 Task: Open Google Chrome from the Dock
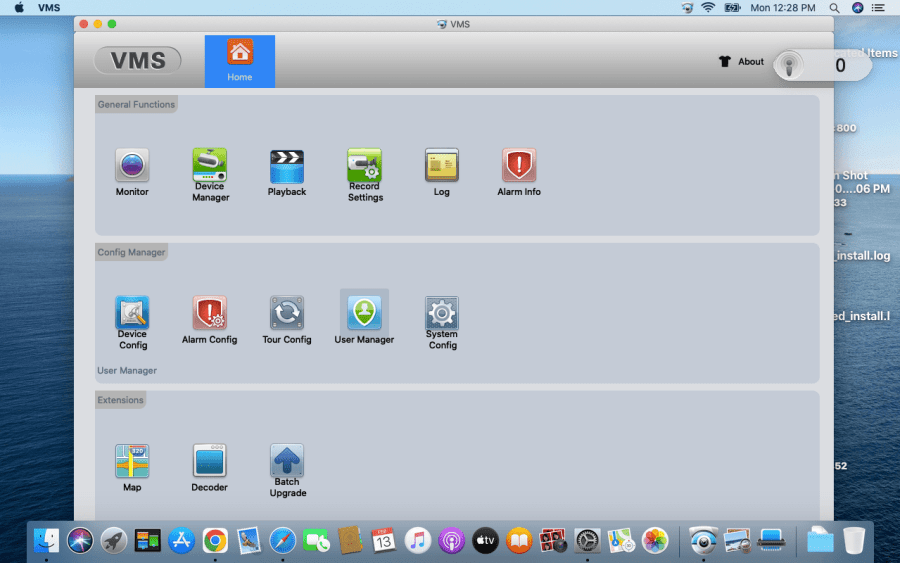point(215,541)
